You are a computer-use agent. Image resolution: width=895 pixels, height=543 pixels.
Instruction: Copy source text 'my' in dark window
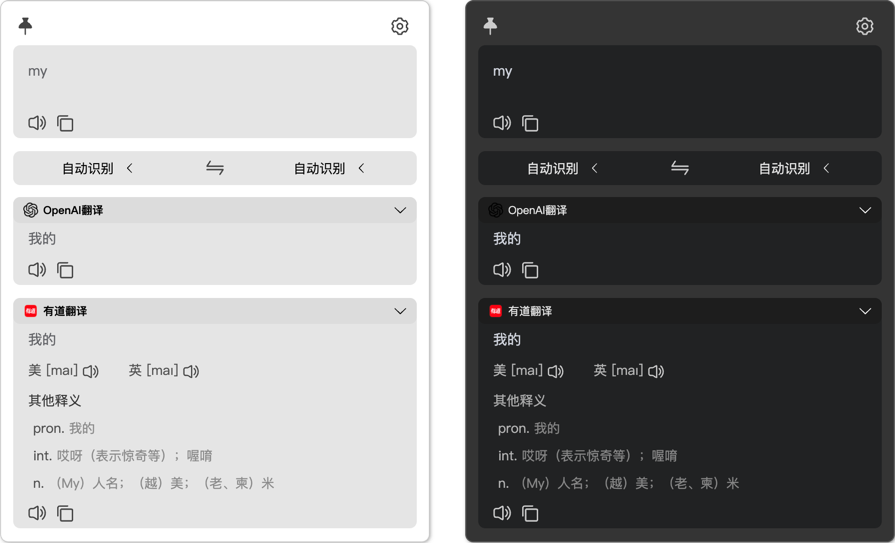pyautogui.click(x=530, y=123)
